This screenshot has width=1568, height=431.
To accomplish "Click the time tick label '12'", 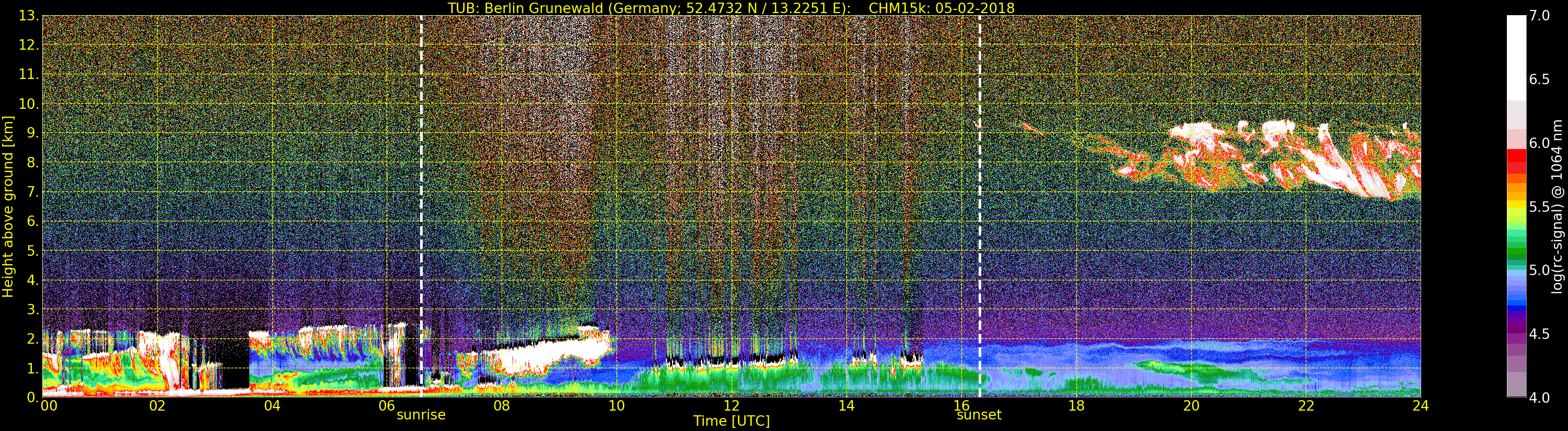I will [731, 406].
